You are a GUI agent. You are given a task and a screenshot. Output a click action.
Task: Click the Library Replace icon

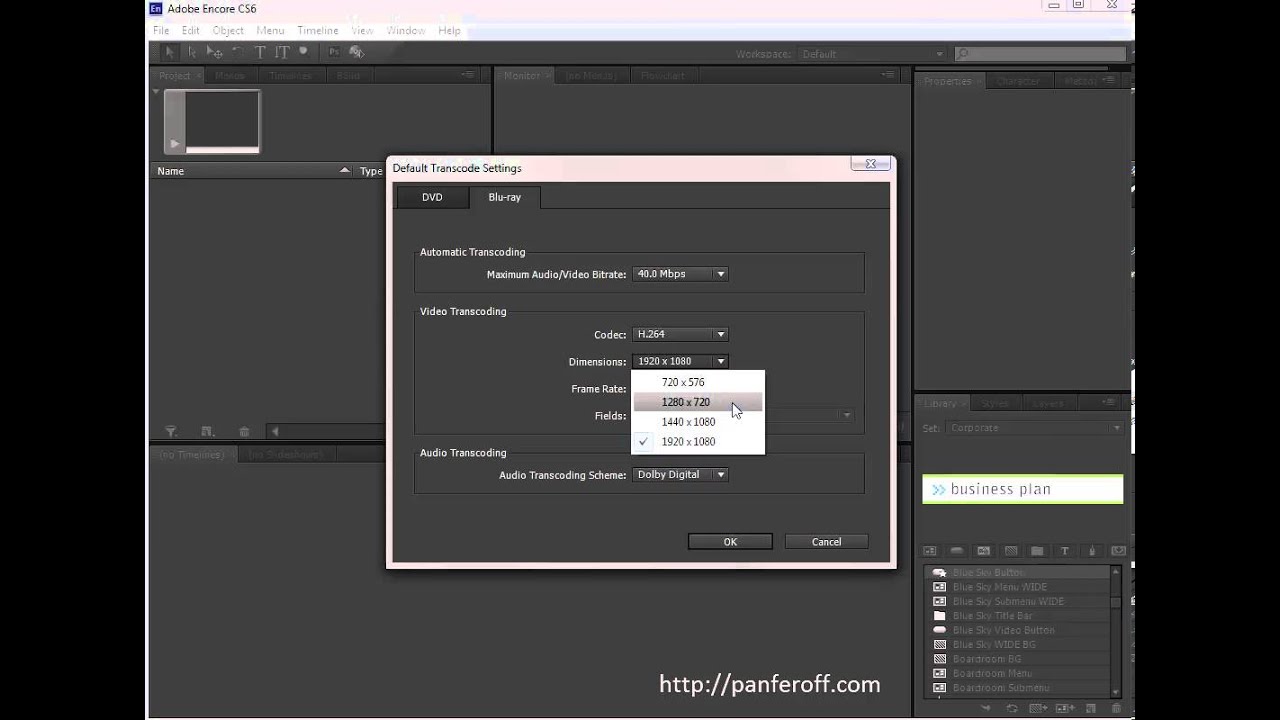point(1013,708)
